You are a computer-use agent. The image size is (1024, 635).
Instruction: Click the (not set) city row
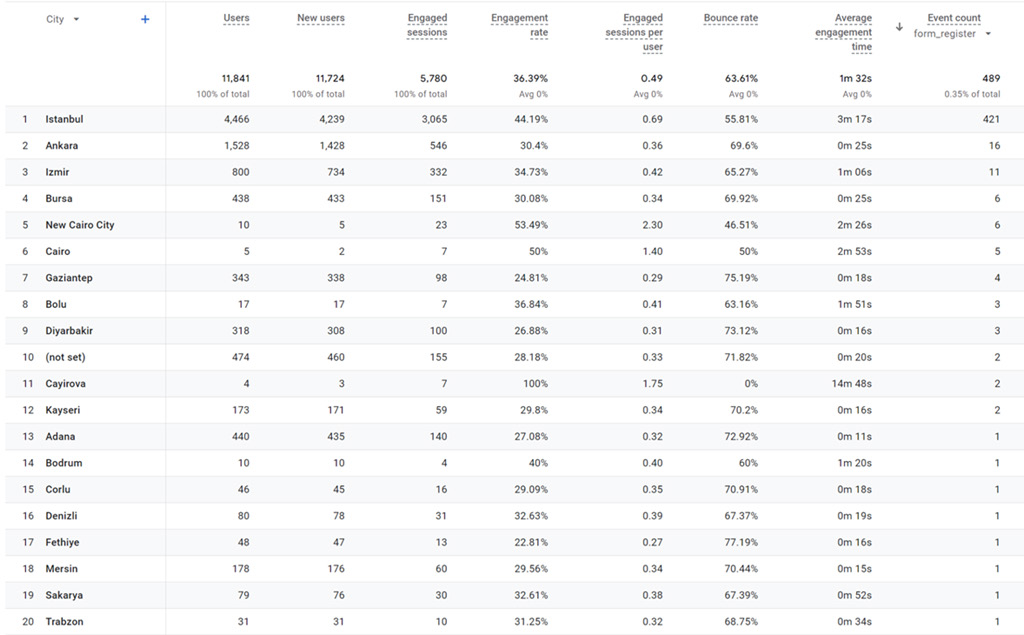(63, 357)
